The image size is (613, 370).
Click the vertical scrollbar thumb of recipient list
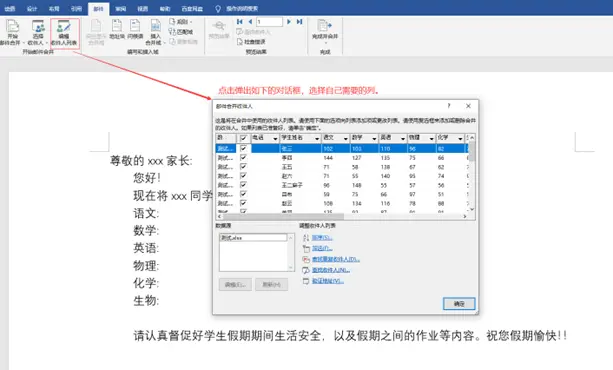(x=471, y=151)
